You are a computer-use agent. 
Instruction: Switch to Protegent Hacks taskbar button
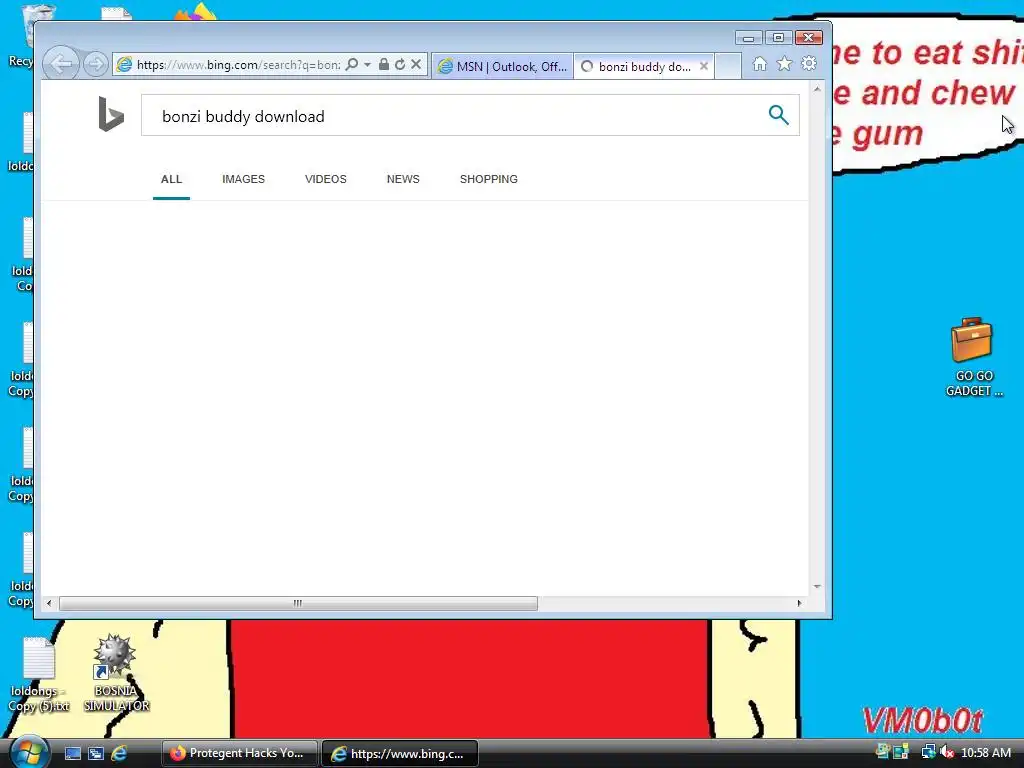(x=239, y=754)
